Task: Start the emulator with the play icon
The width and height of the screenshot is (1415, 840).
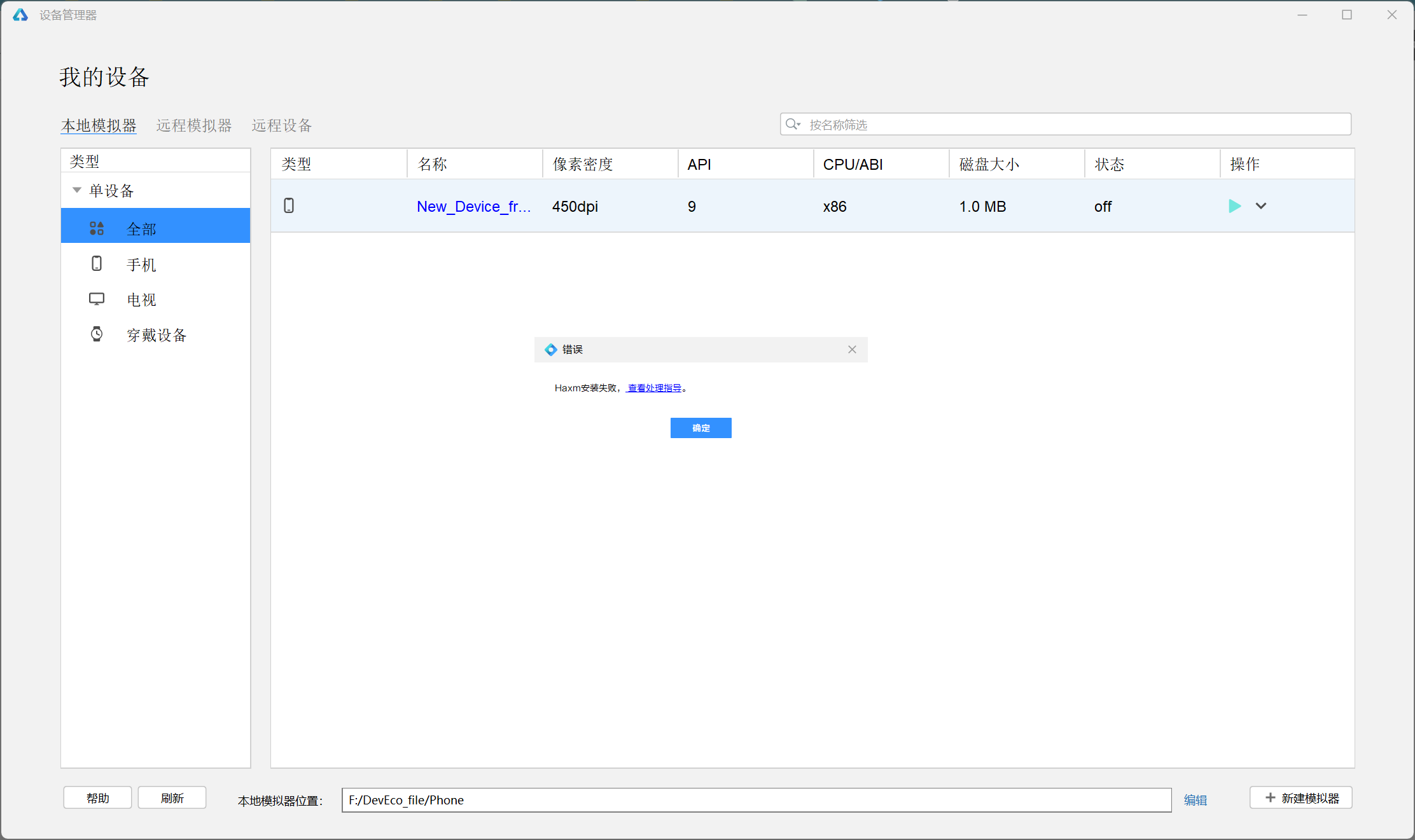Action: coord(1234,206)
